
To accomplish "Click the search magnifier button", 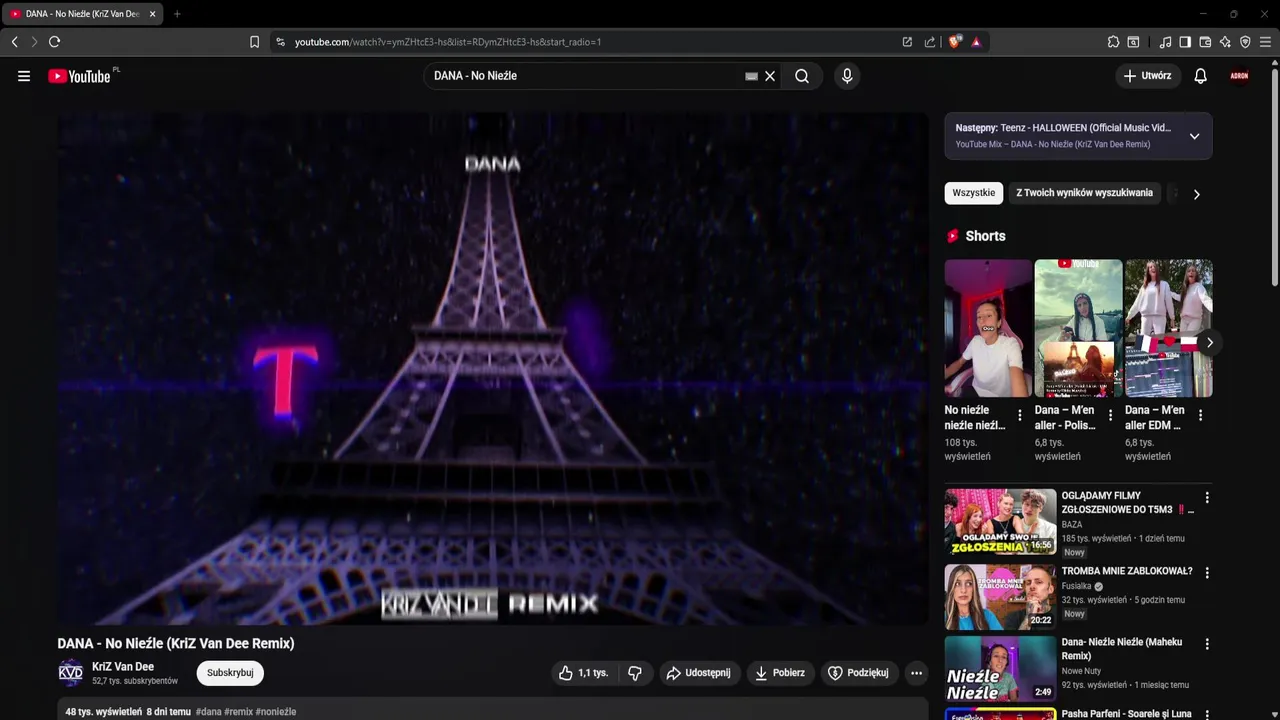I will 802,76.
